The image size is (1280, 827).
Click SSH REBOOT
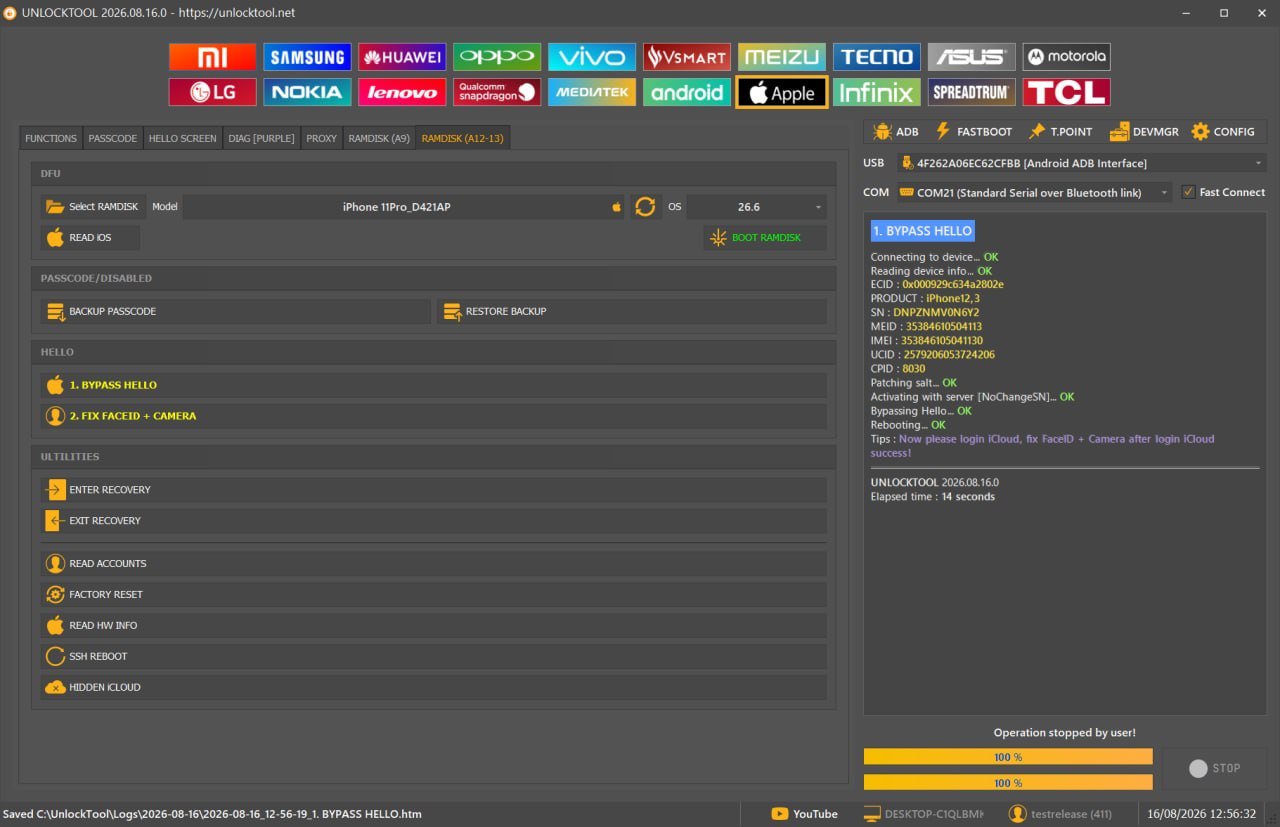[x=433, y=657]
